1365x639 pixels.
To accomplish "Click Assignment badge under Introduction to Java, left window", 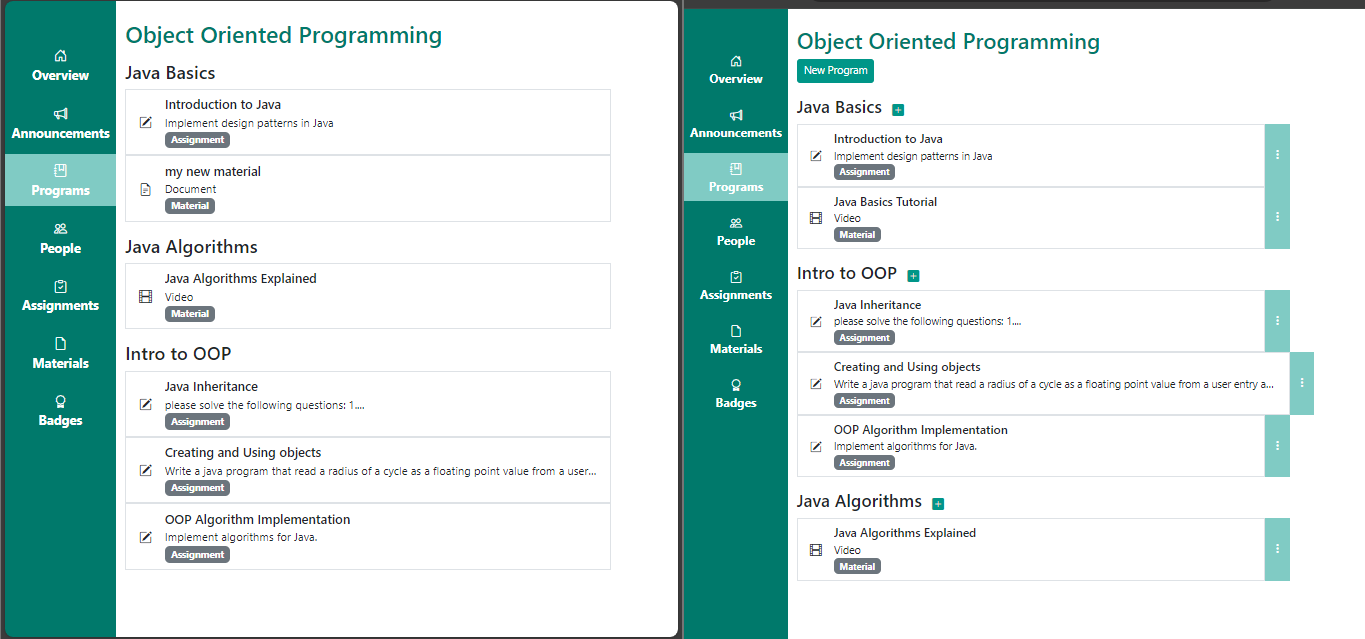I will (x=197, y=140).
